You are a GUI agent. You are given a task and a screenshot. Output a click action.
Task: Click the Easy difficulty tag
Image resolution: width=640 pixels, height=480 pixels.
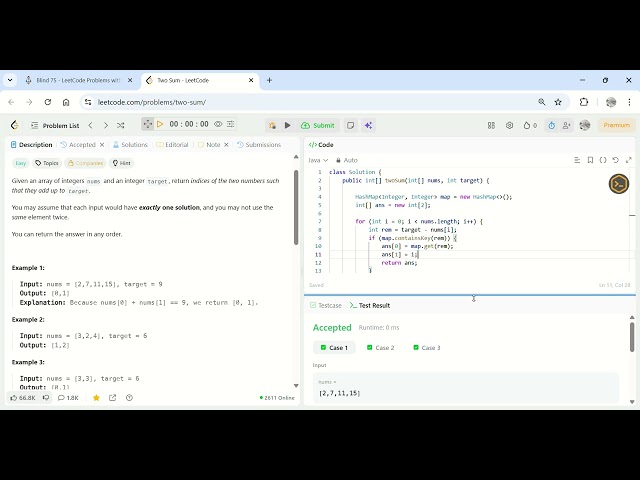[x=20, y=163]
